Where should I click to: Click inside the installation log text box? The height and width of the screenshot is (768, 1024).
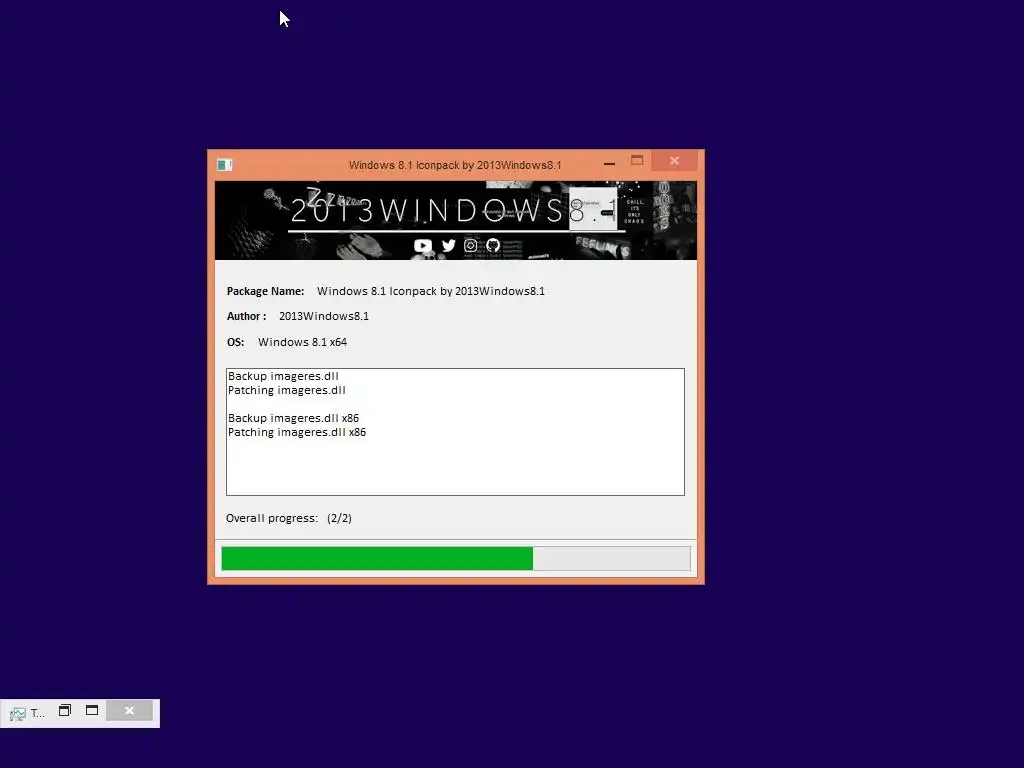coord(455,432)
